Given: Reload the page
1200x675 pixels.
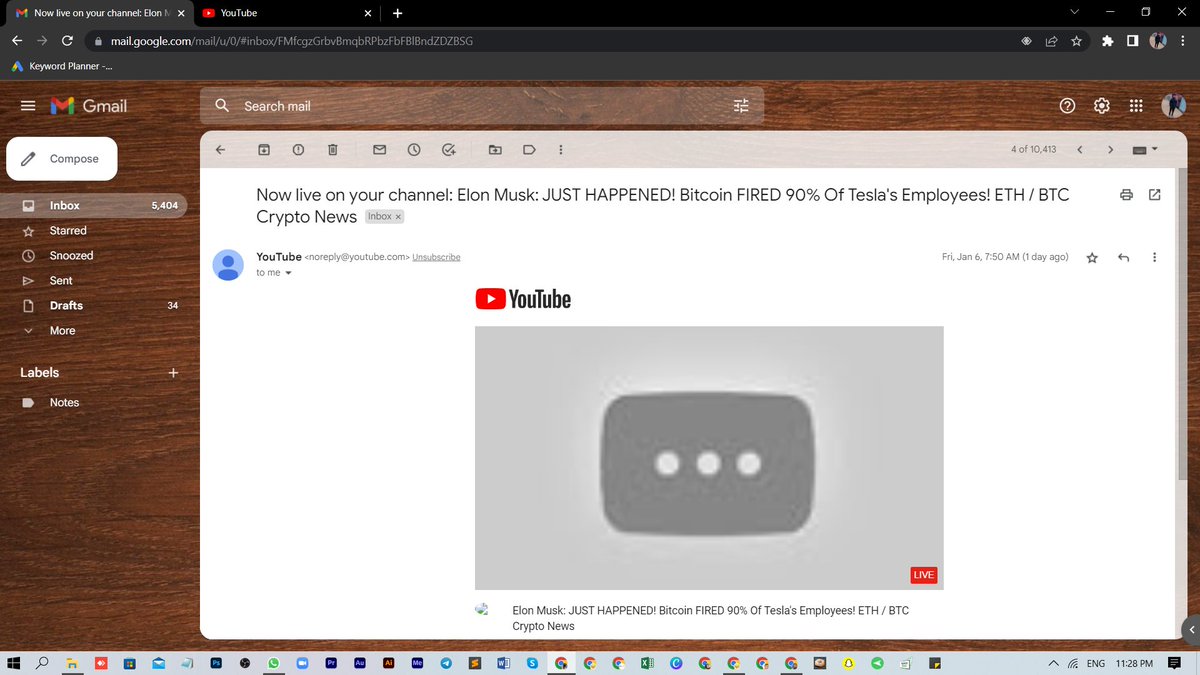Looking at the screenshot, I should 67,41.
